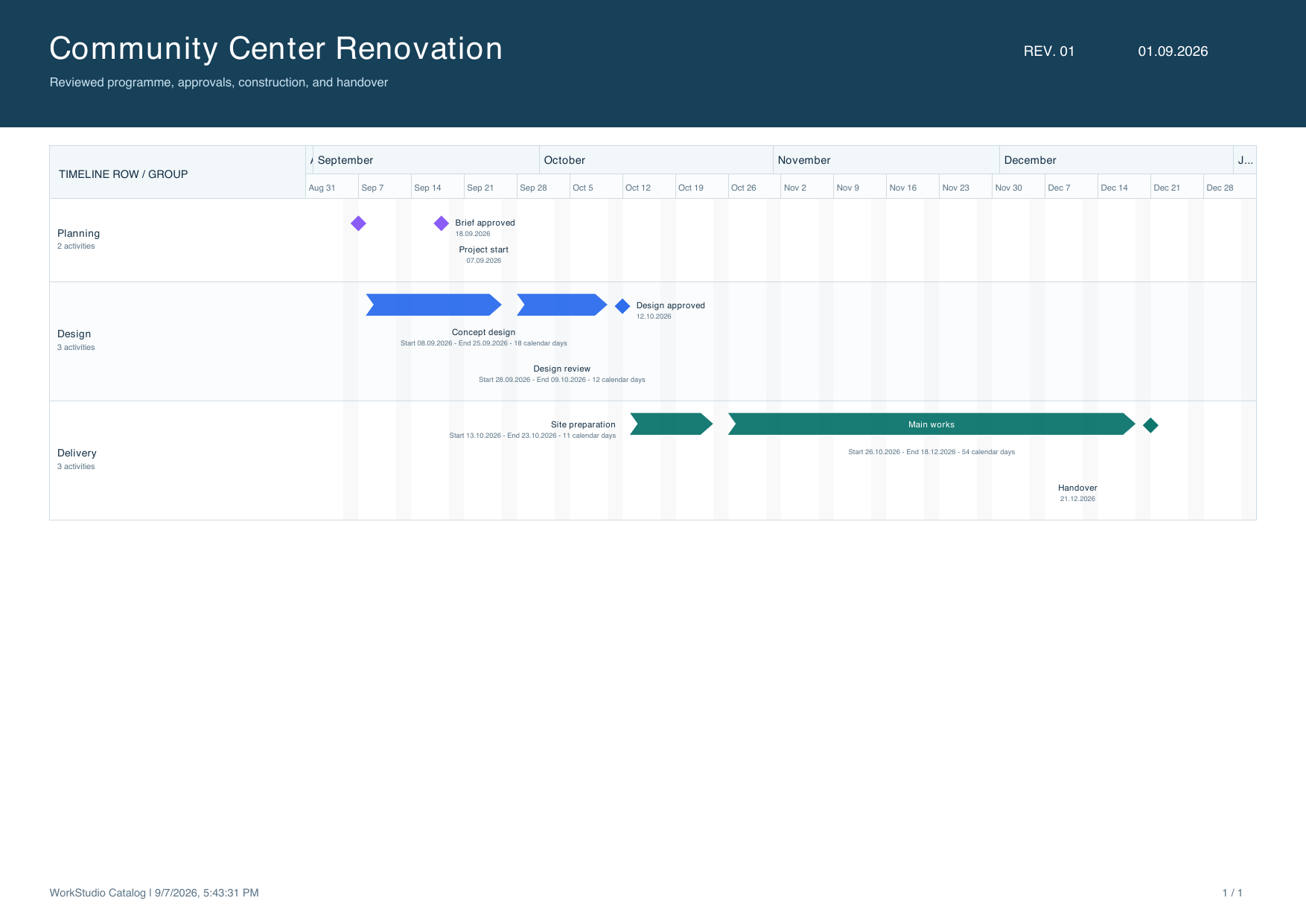Click the 1 / 1 page indicator
The height and width of the screenshot is (924, 1306).
tap(1232, 893)
